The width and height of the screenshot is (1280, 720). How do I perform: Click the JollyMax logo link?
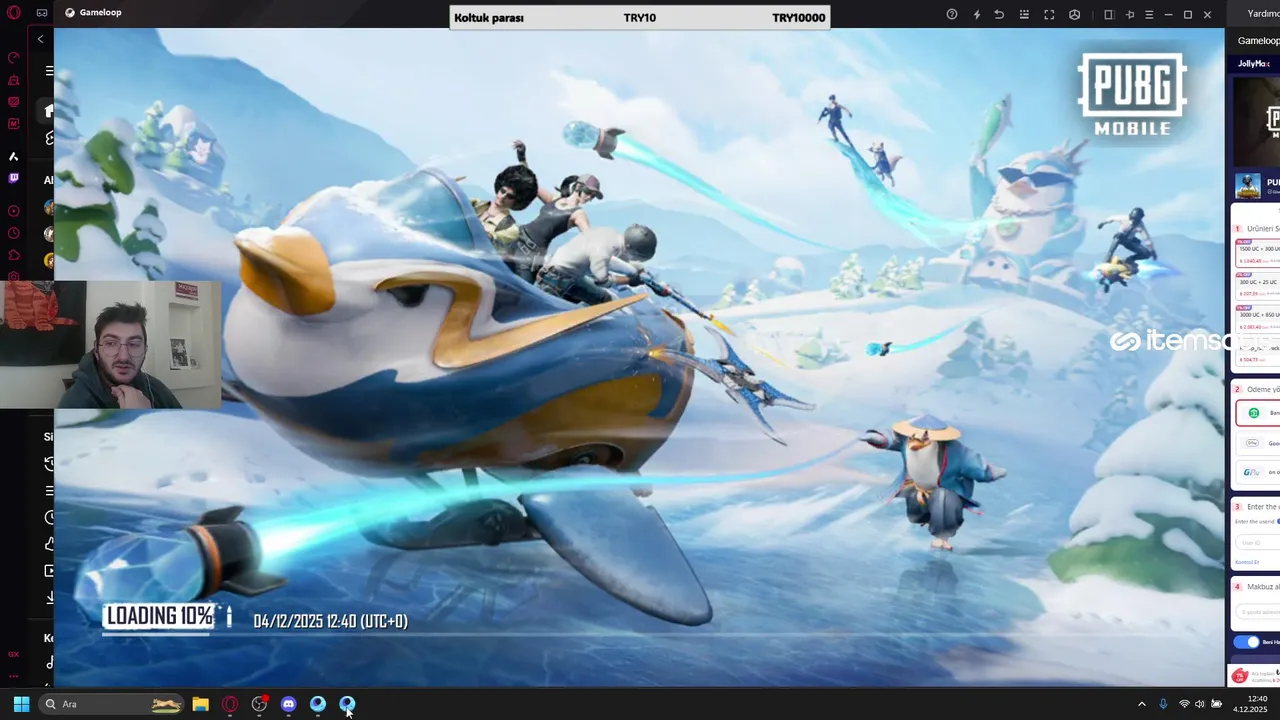point(1253,63)
